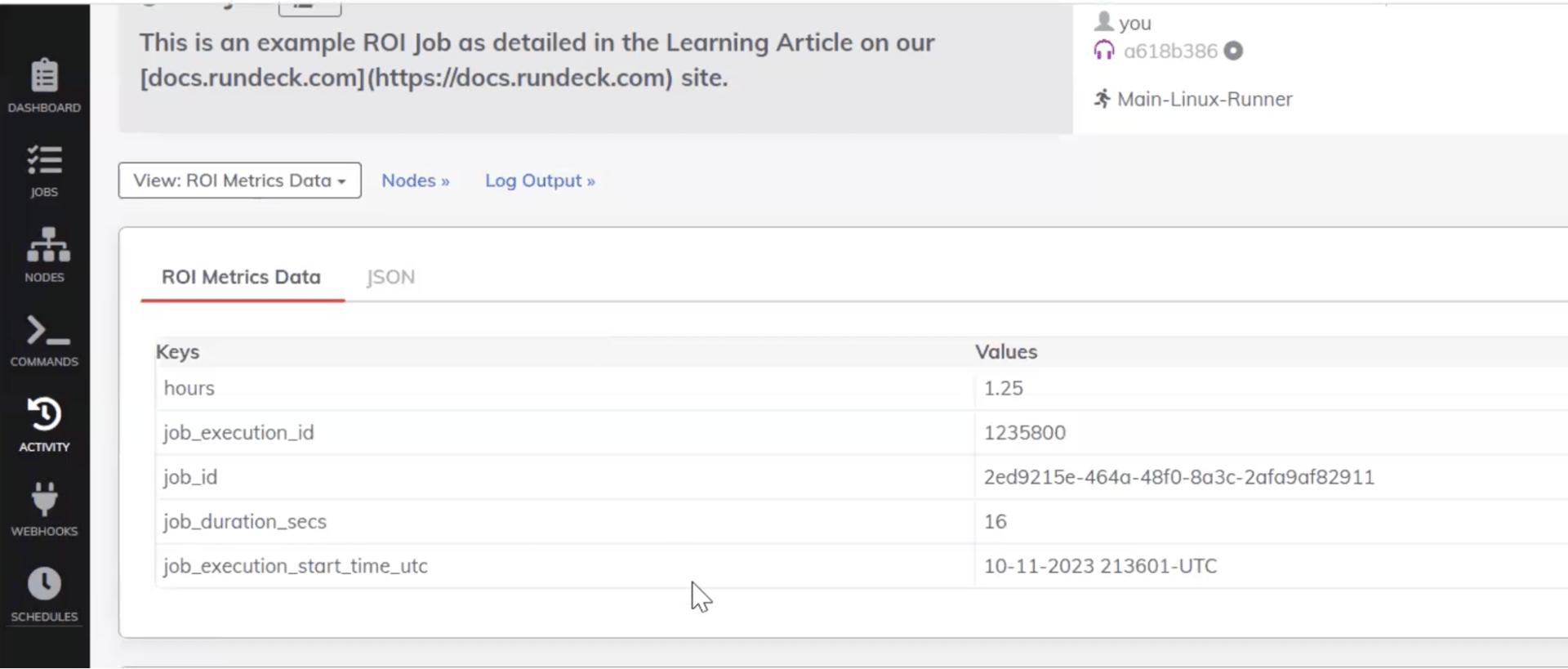
Task: Click the job_id value cell
Action: coord(1178,477)
